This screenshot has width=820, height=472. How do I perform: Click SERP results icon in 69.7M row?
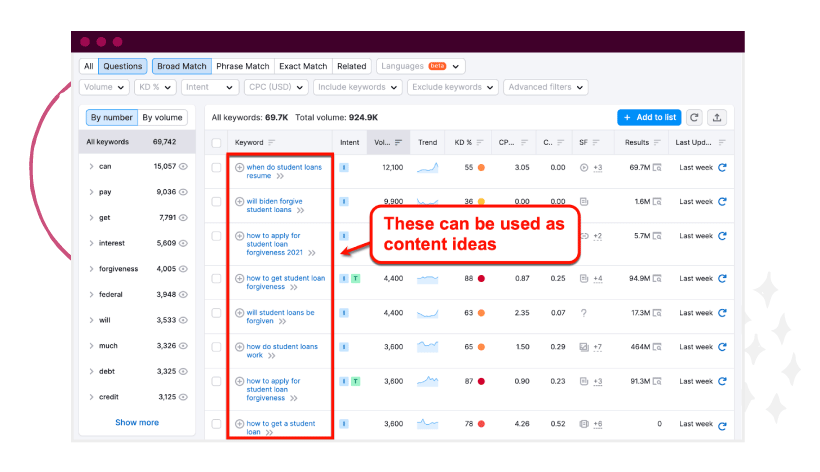pos(657,167)
